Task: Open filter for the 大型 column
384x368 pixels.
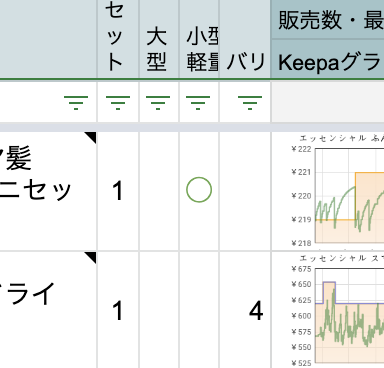Action: pyautogui.click(x=158, y=102)
